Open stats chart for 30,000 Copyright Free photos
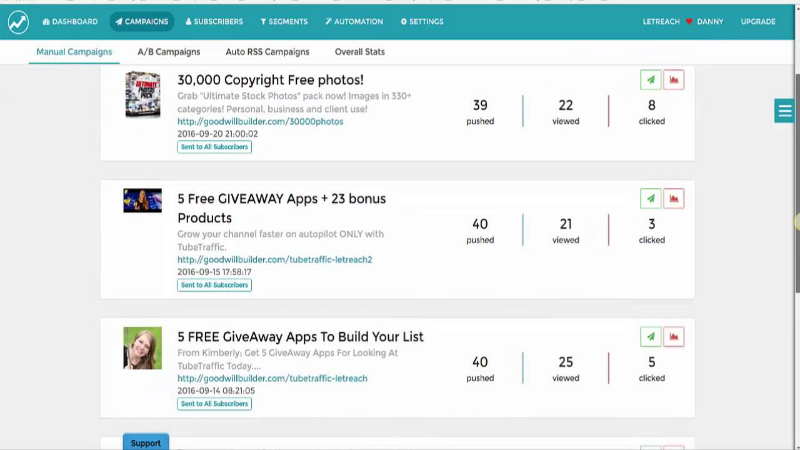800x450 pixels. (674, 80)
